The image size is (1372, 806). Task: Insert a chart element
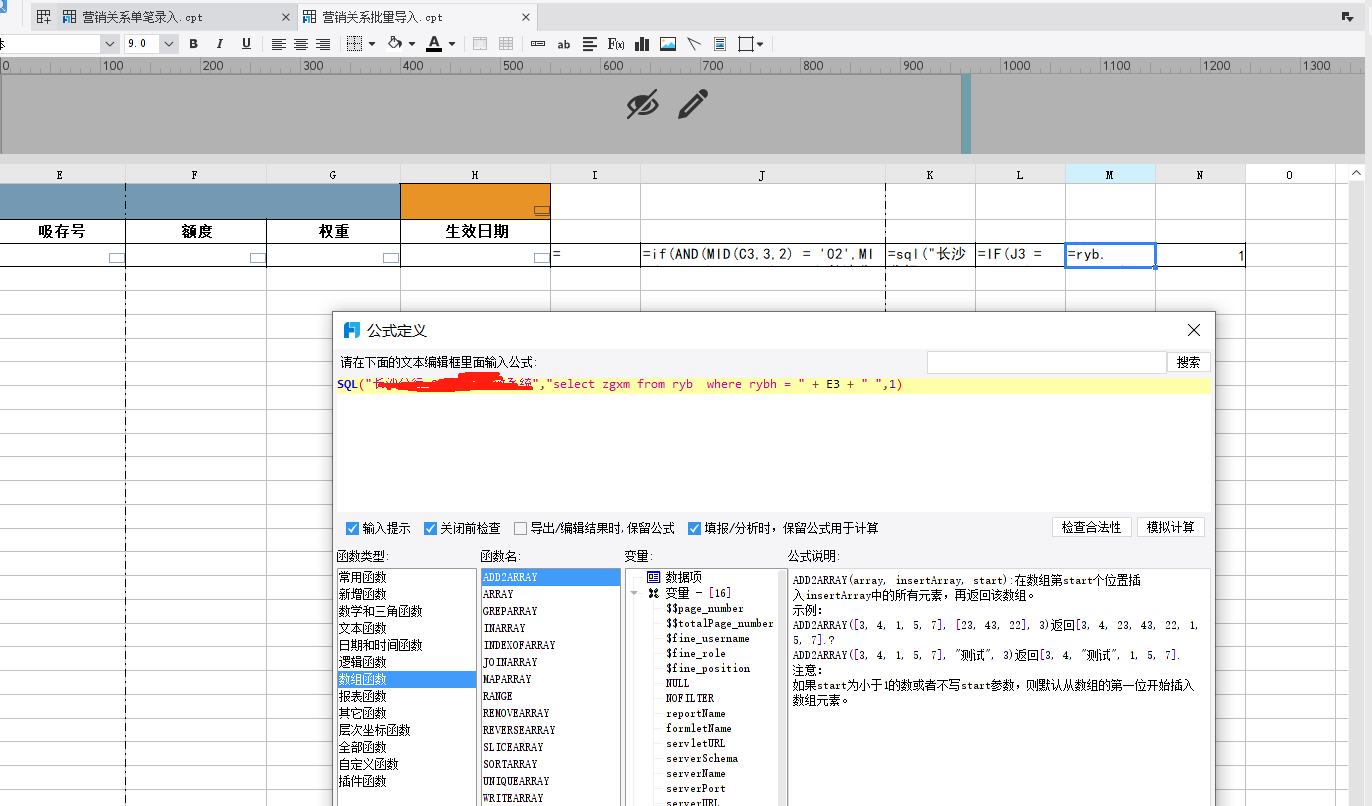pyautogui.click(x=642, y=44)
